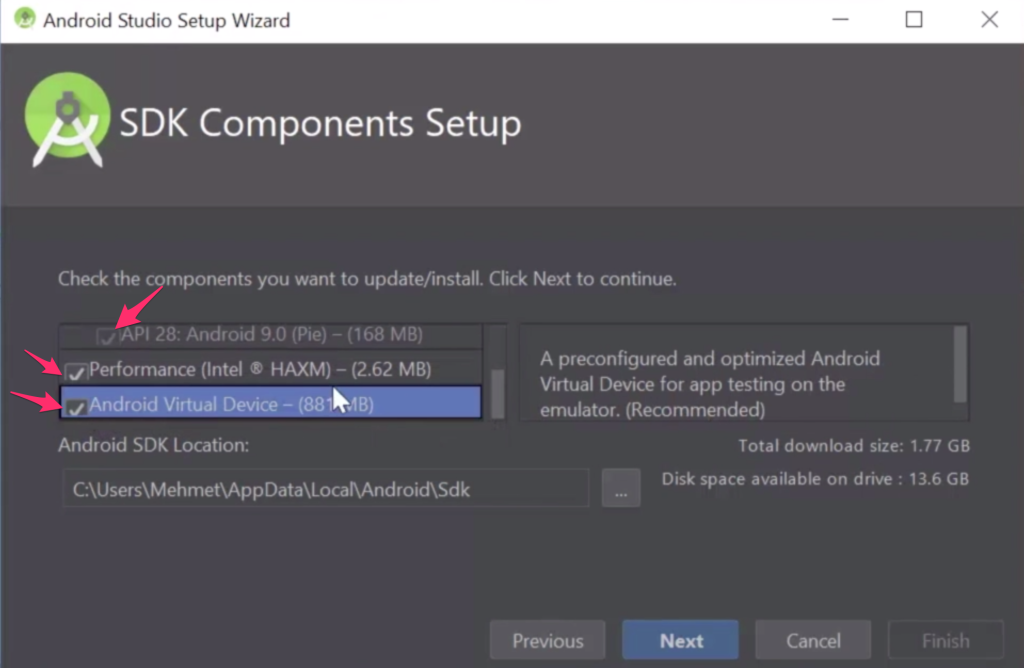Open the SDK location browse (...) button
The width and height of the screenshot is (1024, 668).
620,488
